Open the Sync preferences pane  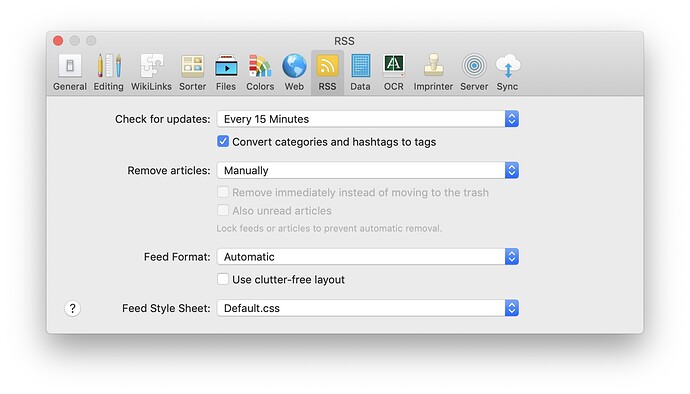(507, 73)
